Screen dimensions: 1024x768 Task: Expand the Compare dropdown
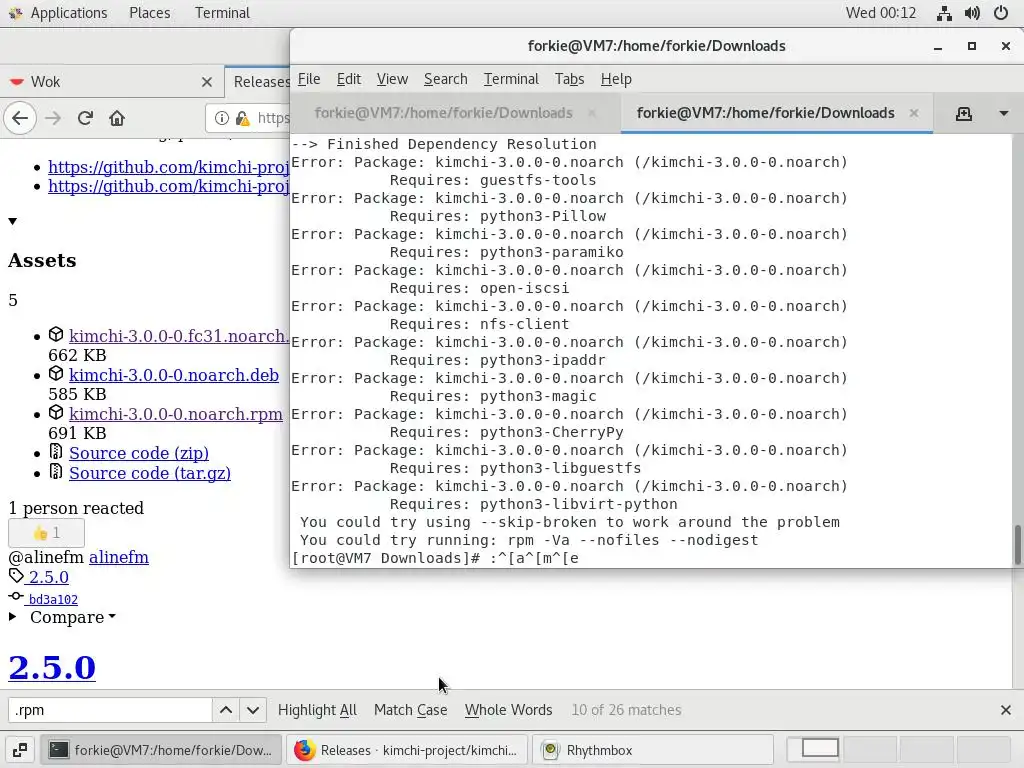pos(72,617)
